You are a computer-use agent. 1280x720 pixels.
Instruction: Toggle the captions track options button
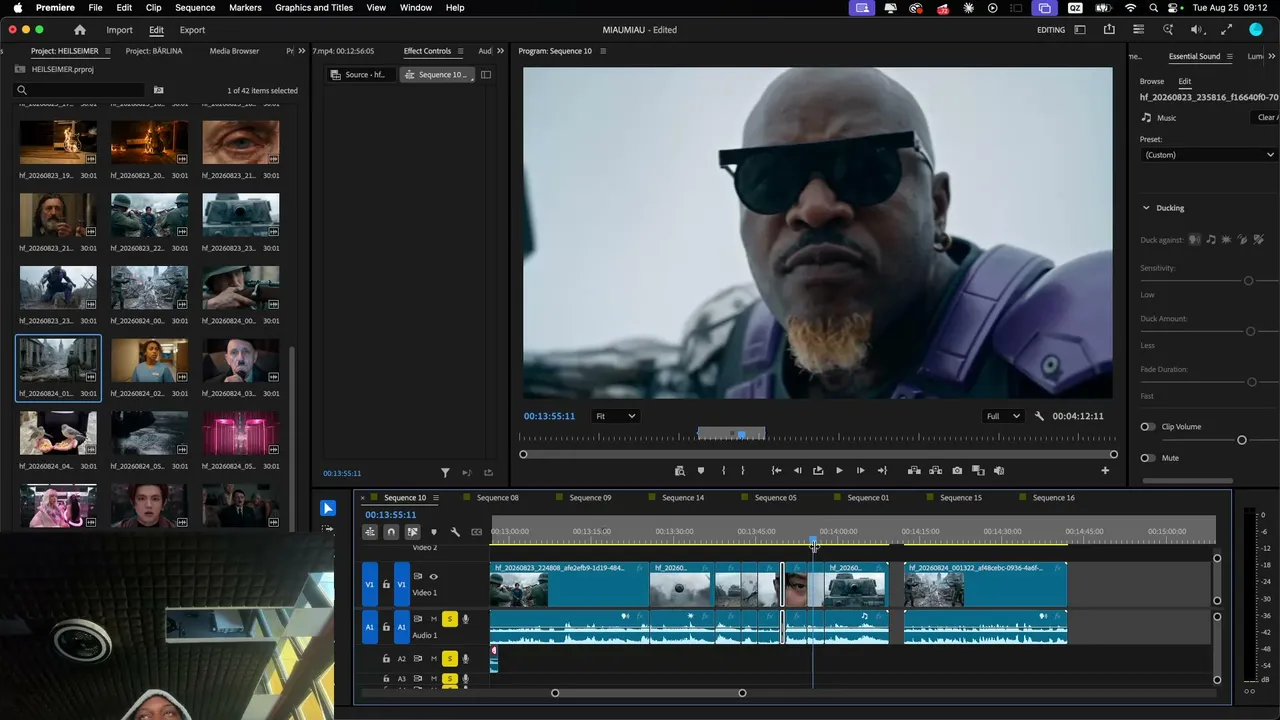pyautogui.click(x=476, y=532)
